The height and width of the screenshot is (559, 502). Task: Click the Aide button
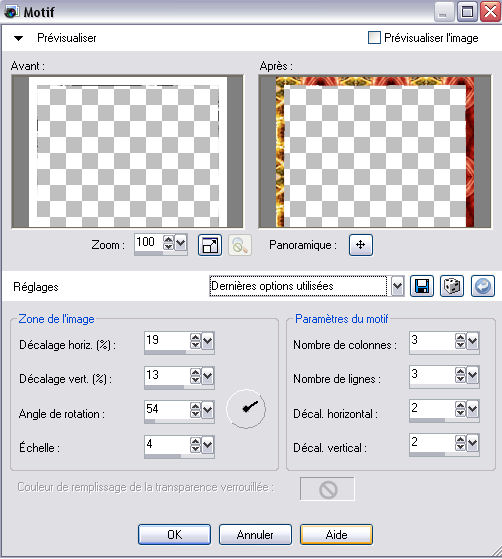pyautogui.click(x=336, y=534)
